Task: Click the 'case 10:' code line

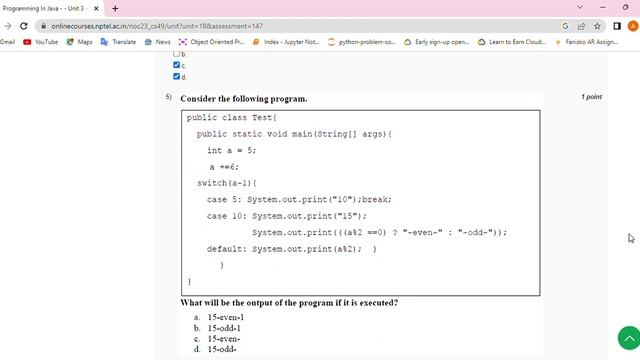Action: (x=287, y=216)
